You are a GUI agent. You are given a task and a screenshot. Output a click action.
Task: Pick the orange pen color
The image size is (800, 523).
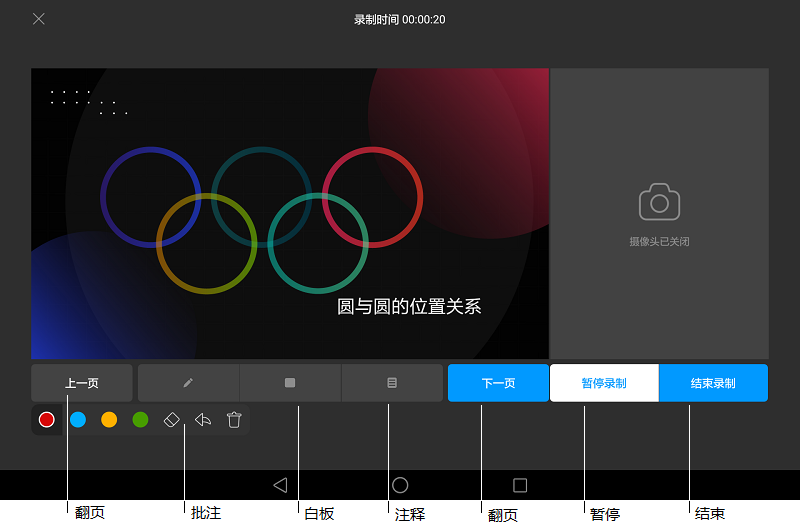(x=109, y=420)
